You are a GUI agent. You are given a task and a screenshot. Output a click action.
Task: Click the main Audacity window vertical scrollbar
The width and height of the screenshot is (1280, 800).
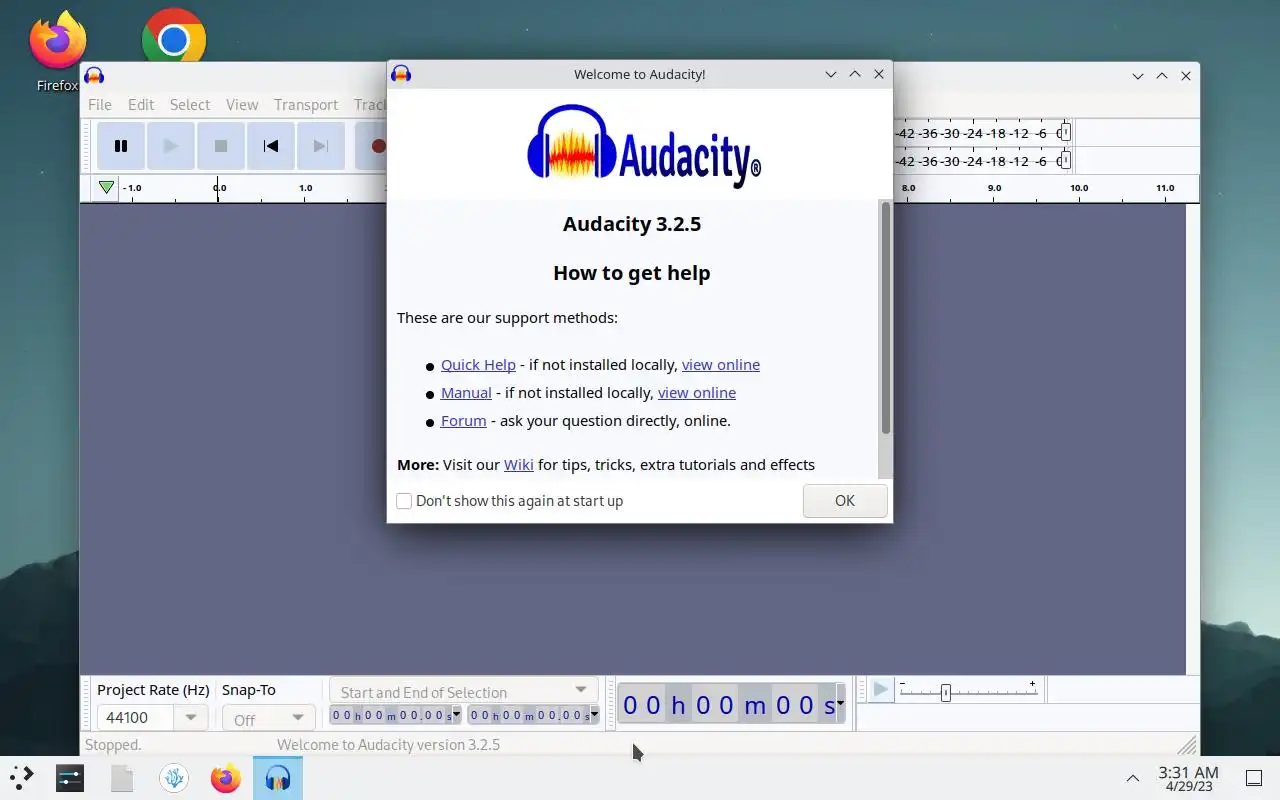(x=1192, y=439)
